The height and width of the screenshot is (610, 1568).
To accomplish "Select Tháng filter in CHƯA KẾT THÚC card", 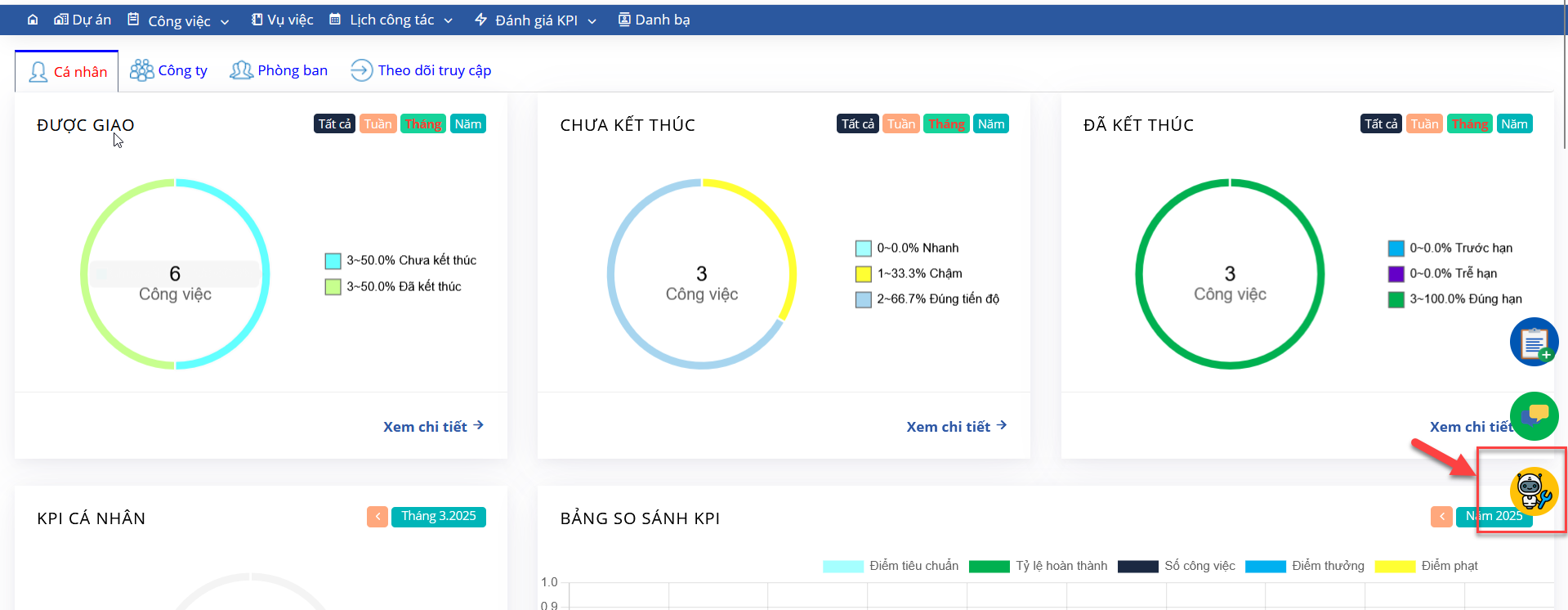I will click(x=946, y=123).
